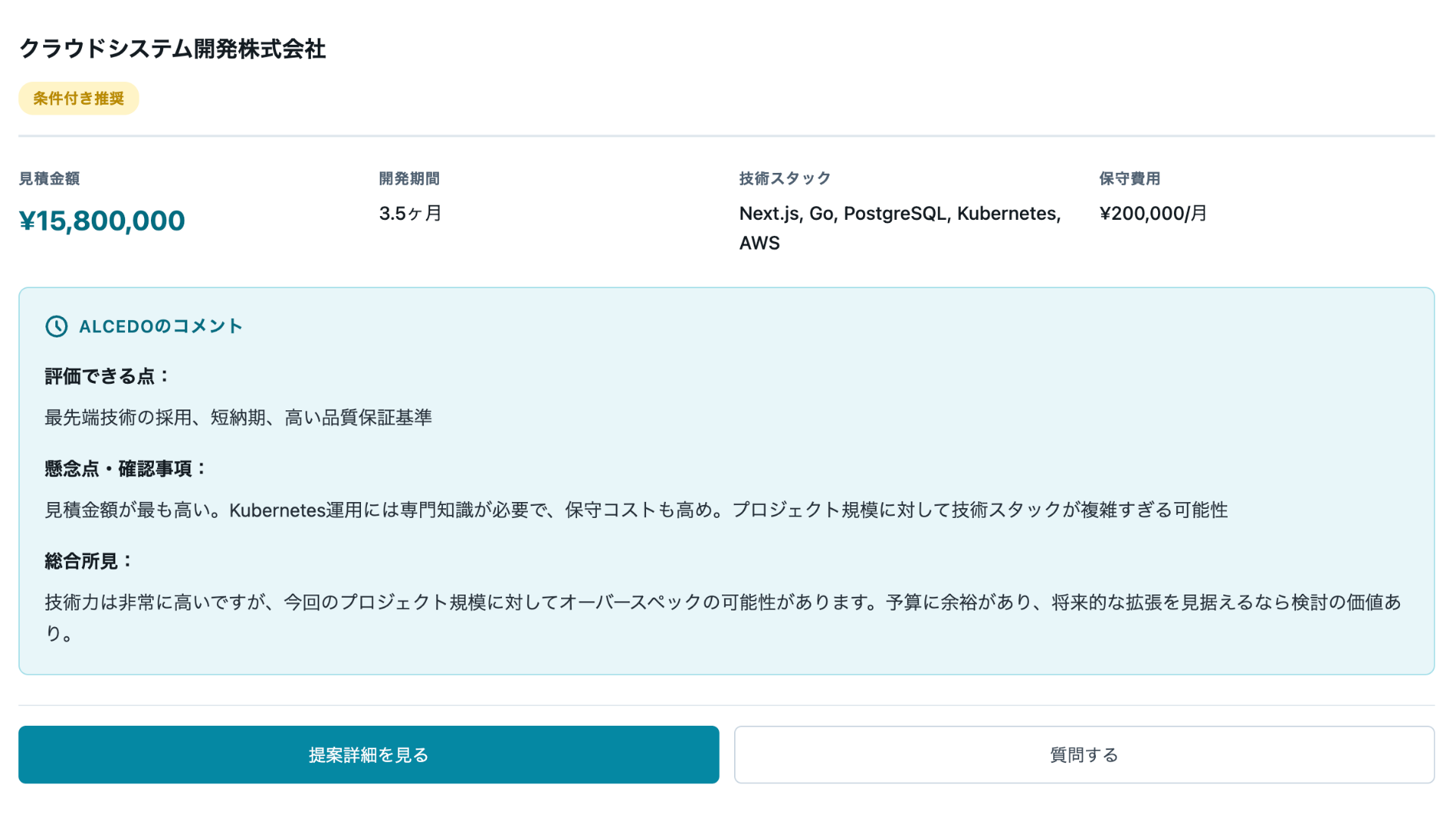1456x819 pixels.
Task: Click the AWS entry in the tech stack
Action: point(759,243)
